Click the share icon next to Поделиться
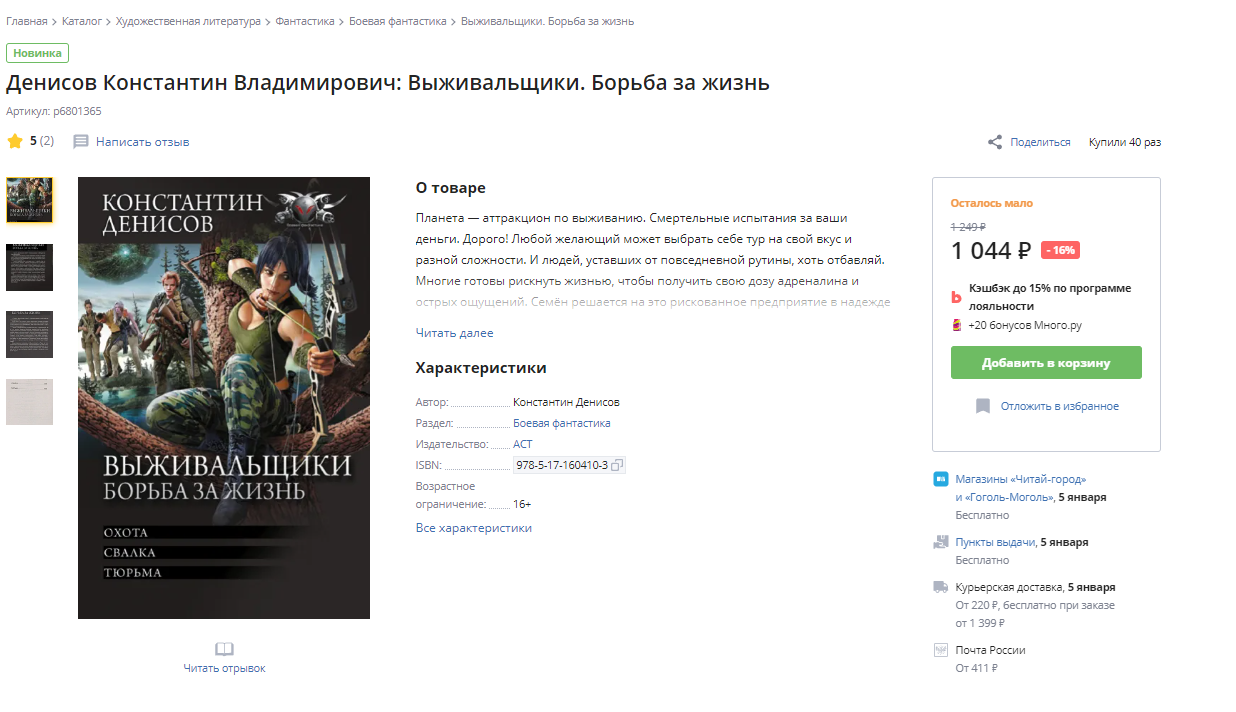 pos(995,142)
